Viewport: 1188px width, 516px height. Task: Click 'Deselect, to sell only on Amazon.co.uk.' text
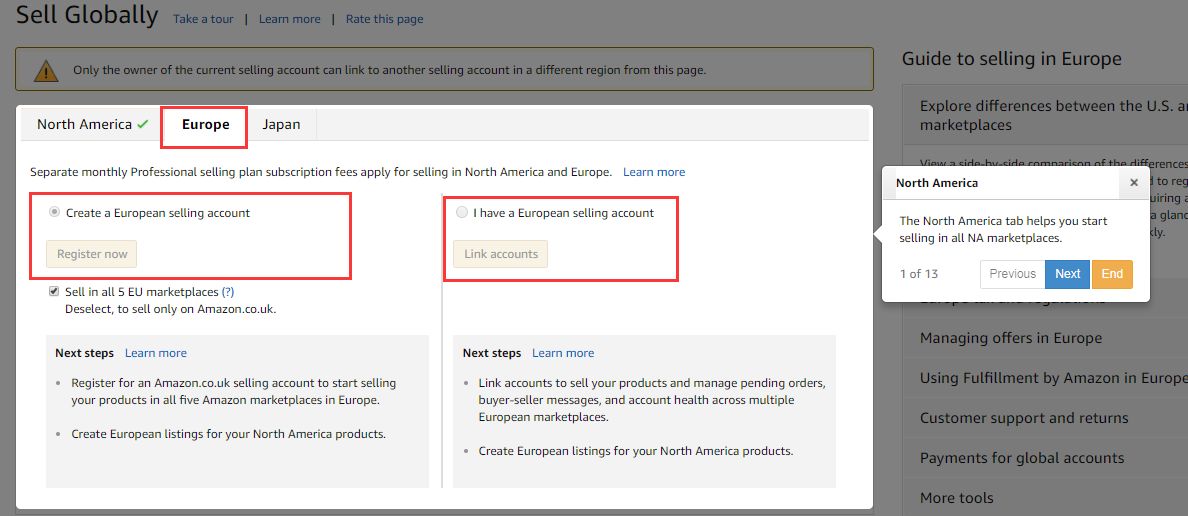click(x=170, y=308)
